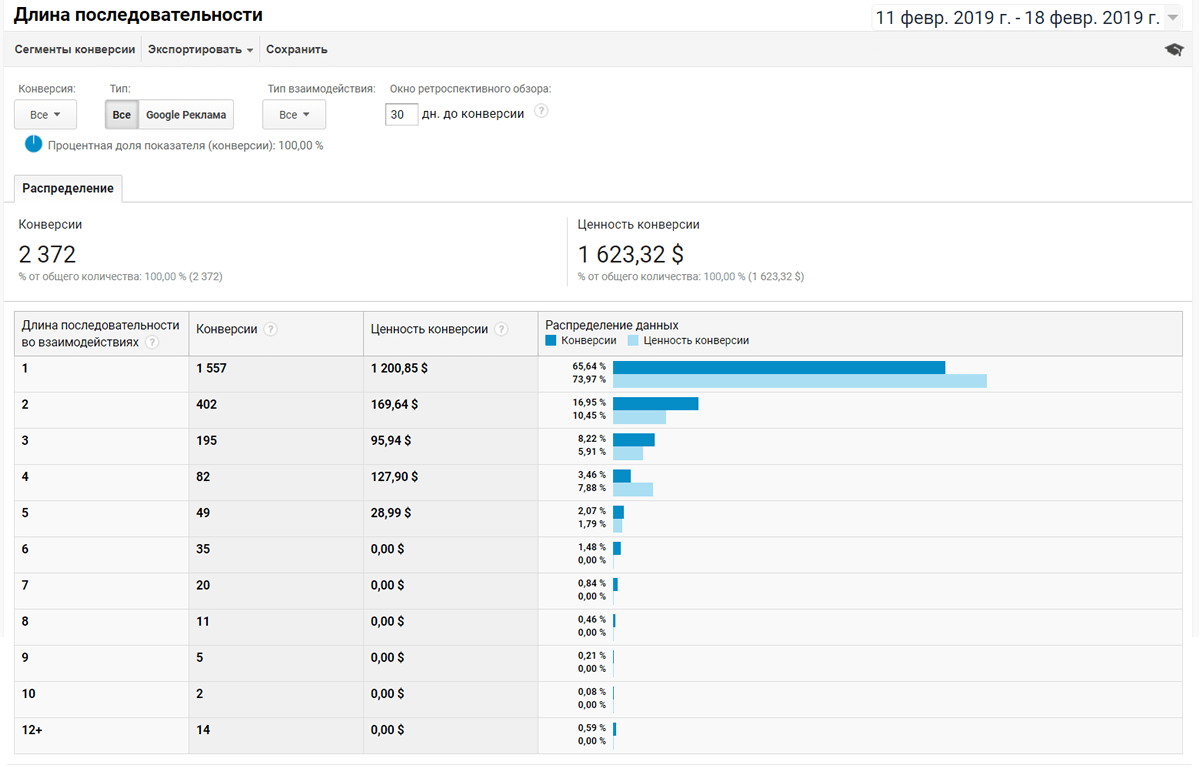Click the lookback window "30" input field

pos(401,114)
